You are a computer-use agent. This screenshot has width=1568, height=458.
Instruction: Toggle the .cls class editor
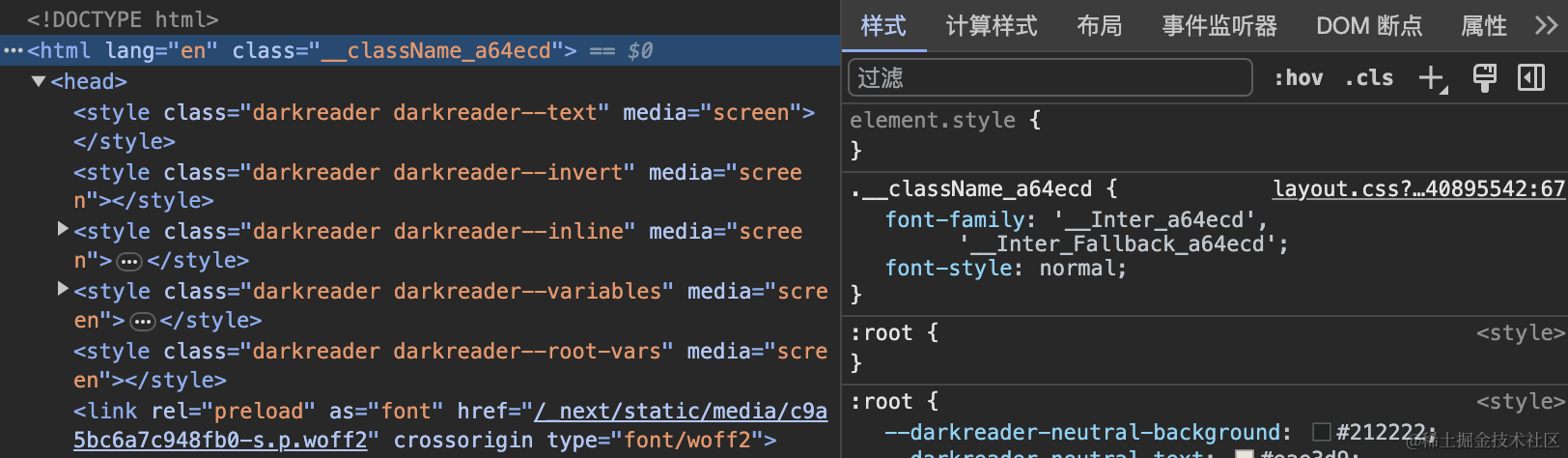[x=1369, y=78]
